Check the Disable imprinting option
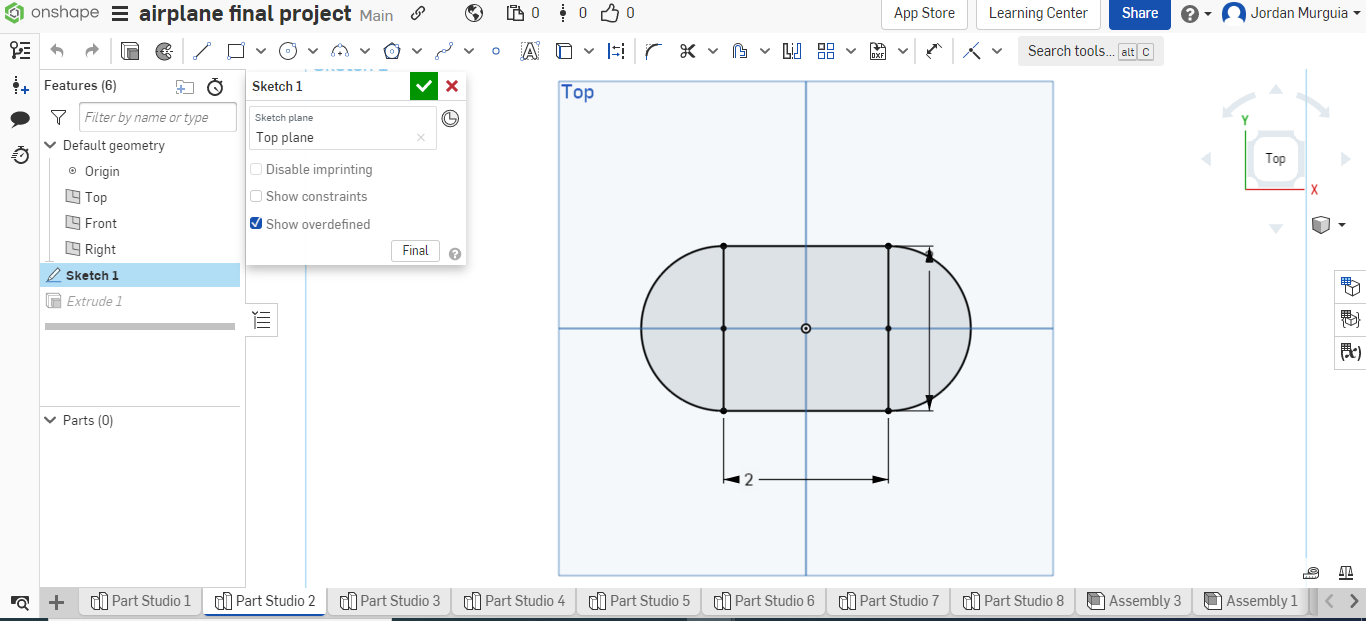Screen dimensions: 1366x621 [256, 169]
